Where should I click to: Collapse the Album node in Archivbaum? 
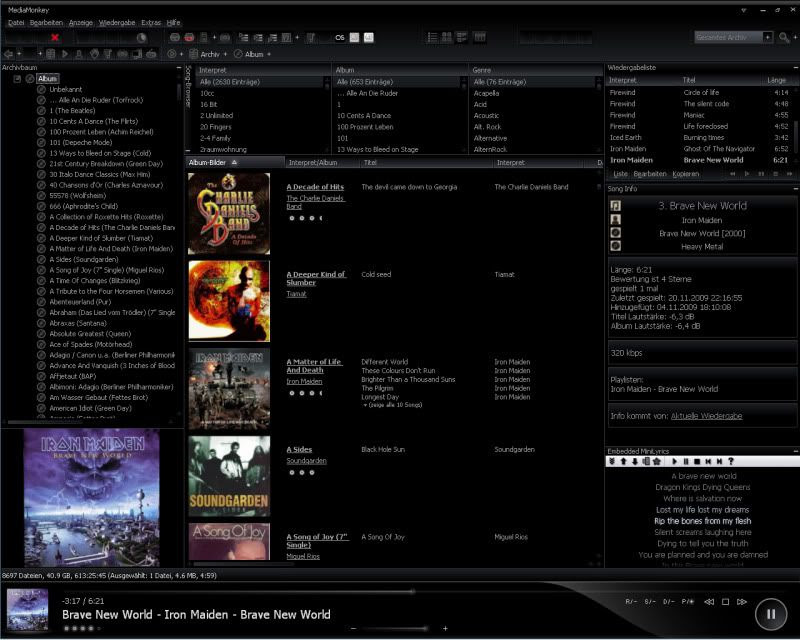(x=17, y=79)
